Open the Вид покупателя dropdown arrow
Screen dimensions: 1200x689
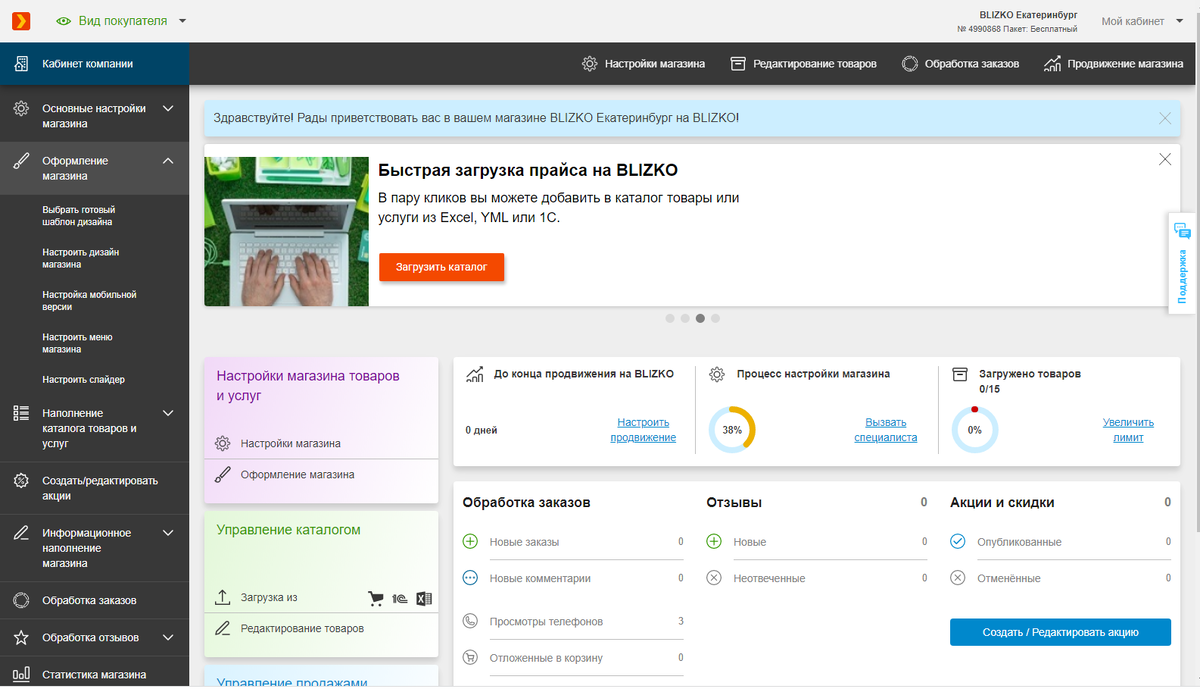click(x=181, y=21)
